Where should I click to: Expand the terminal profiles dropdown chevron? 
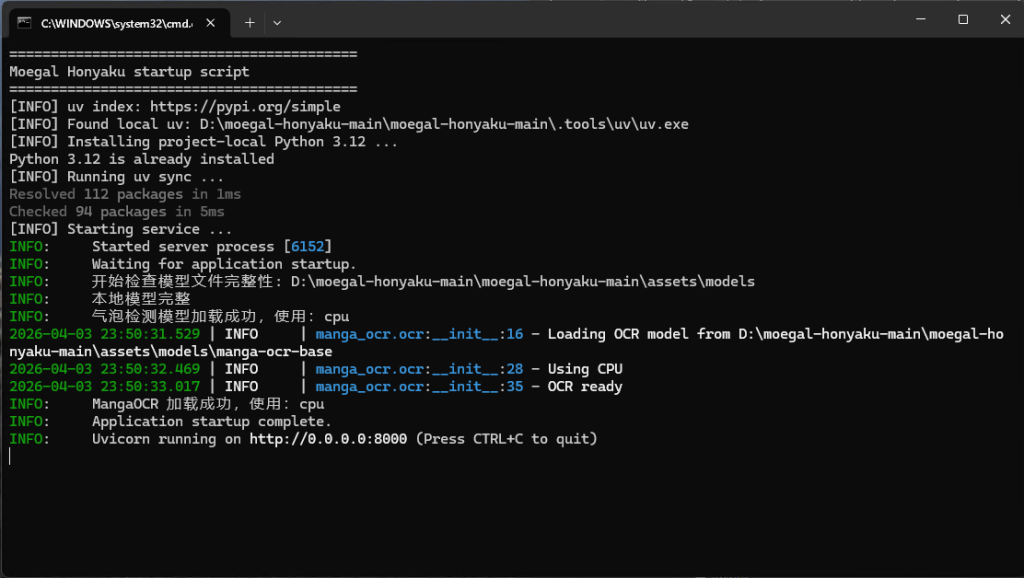tap(277, 21)
